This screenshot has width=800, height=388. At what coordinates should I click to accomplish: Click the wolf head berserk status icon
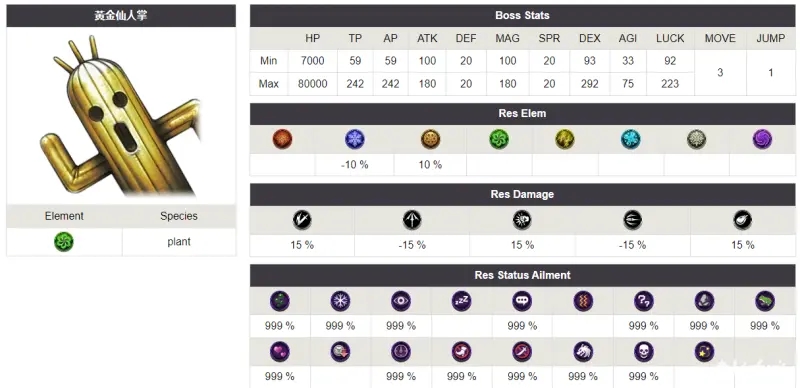583,352
